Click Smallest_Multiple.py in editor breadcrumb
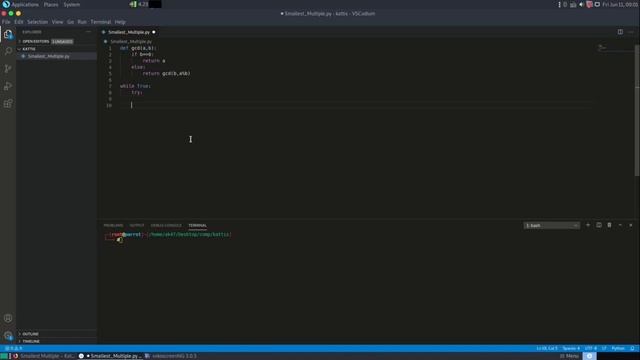This screenshot has height=360, width=640. tap(131, 42)
